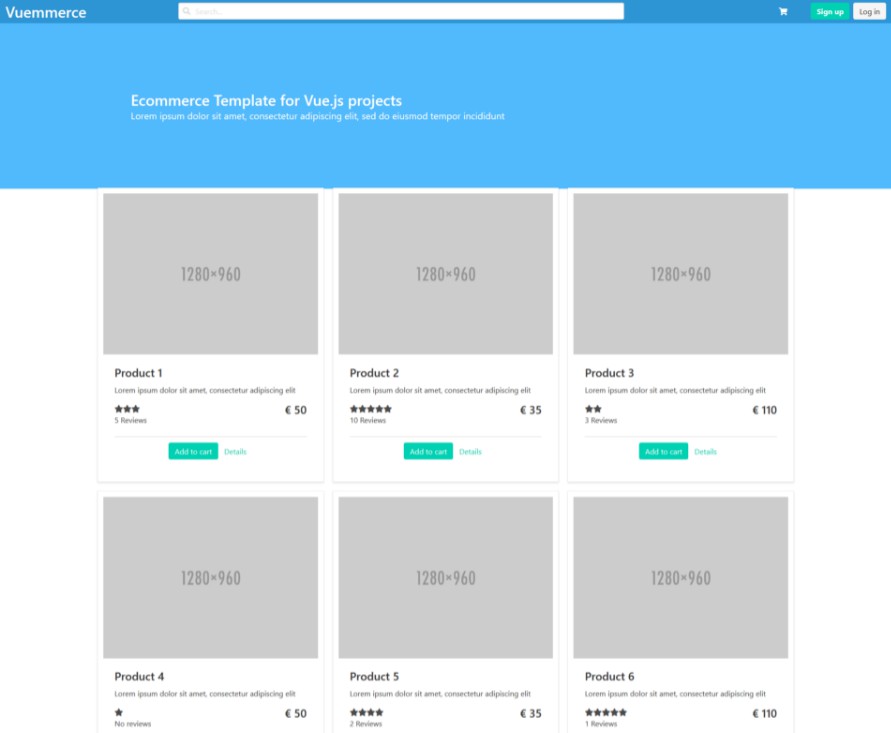Focus the Search input field
Viewport: 891px width, 733px height.
coord(401,11)
